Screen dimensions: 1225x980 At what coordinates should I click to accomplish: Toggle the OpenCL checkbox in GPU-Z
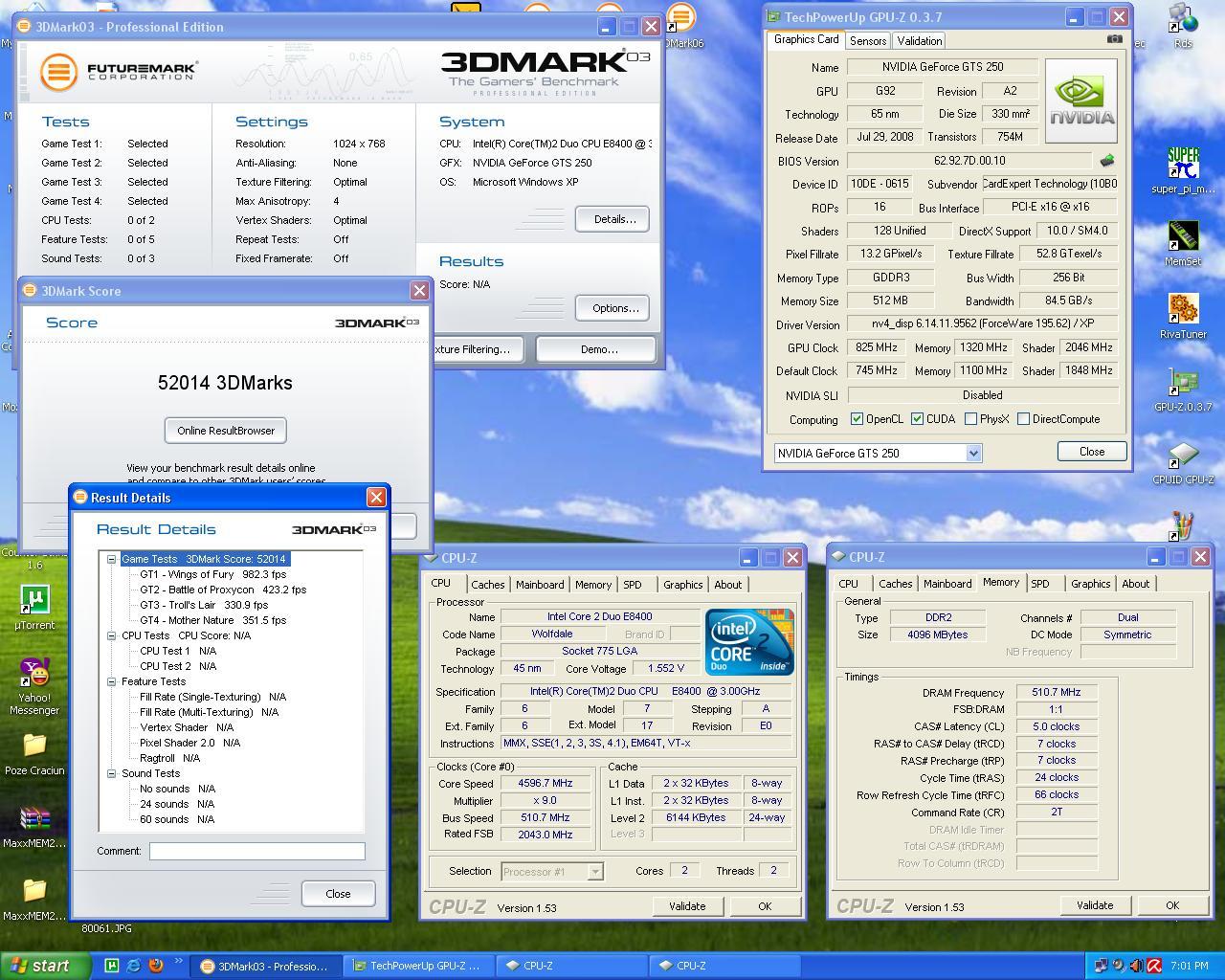(x=857, y=419)
